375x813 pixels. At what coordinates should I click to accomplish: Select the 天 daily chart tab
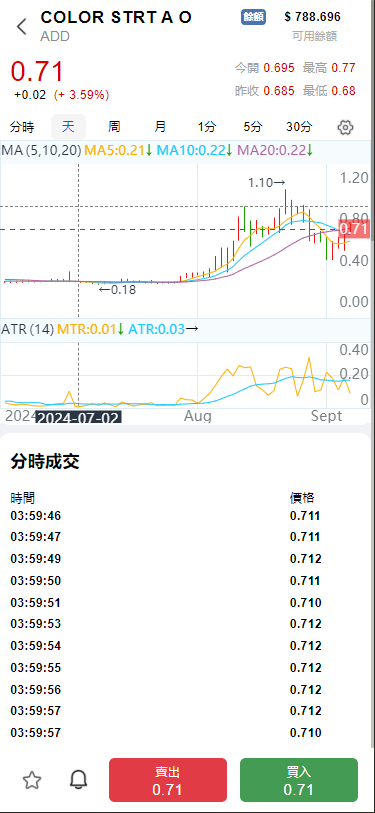68,127
